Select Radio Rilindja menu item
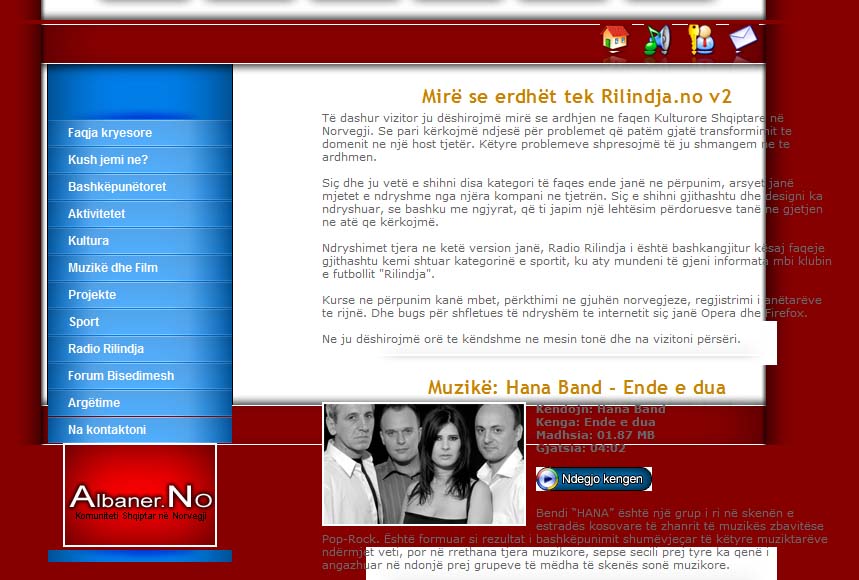Screen dimensions: 859x580 140,348
